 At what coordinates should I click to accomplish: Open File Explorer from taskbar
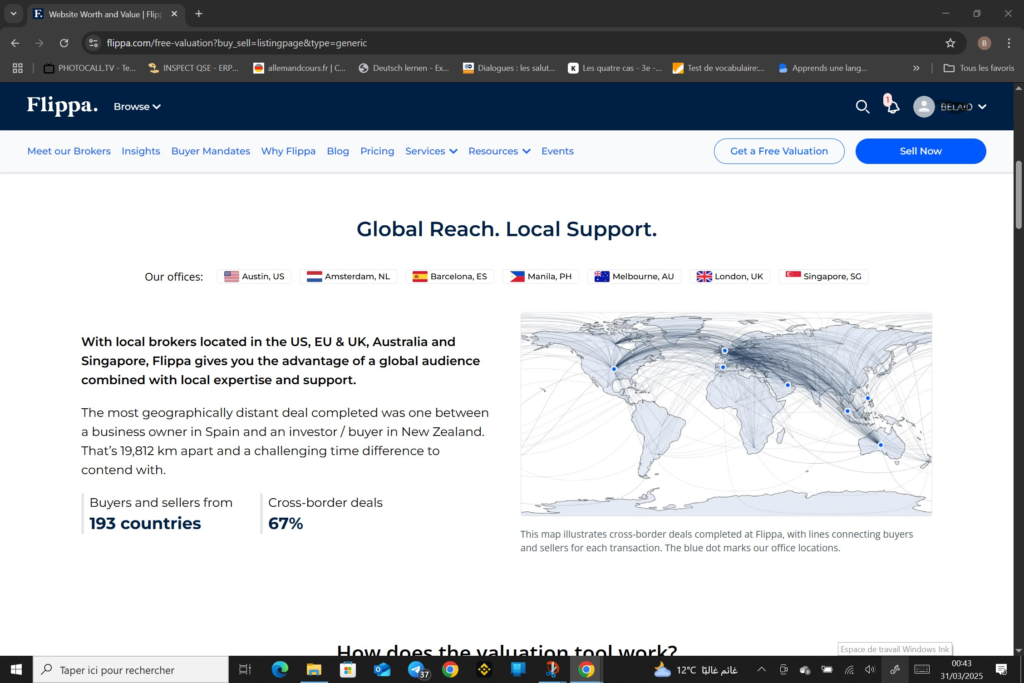pos(313,669)
